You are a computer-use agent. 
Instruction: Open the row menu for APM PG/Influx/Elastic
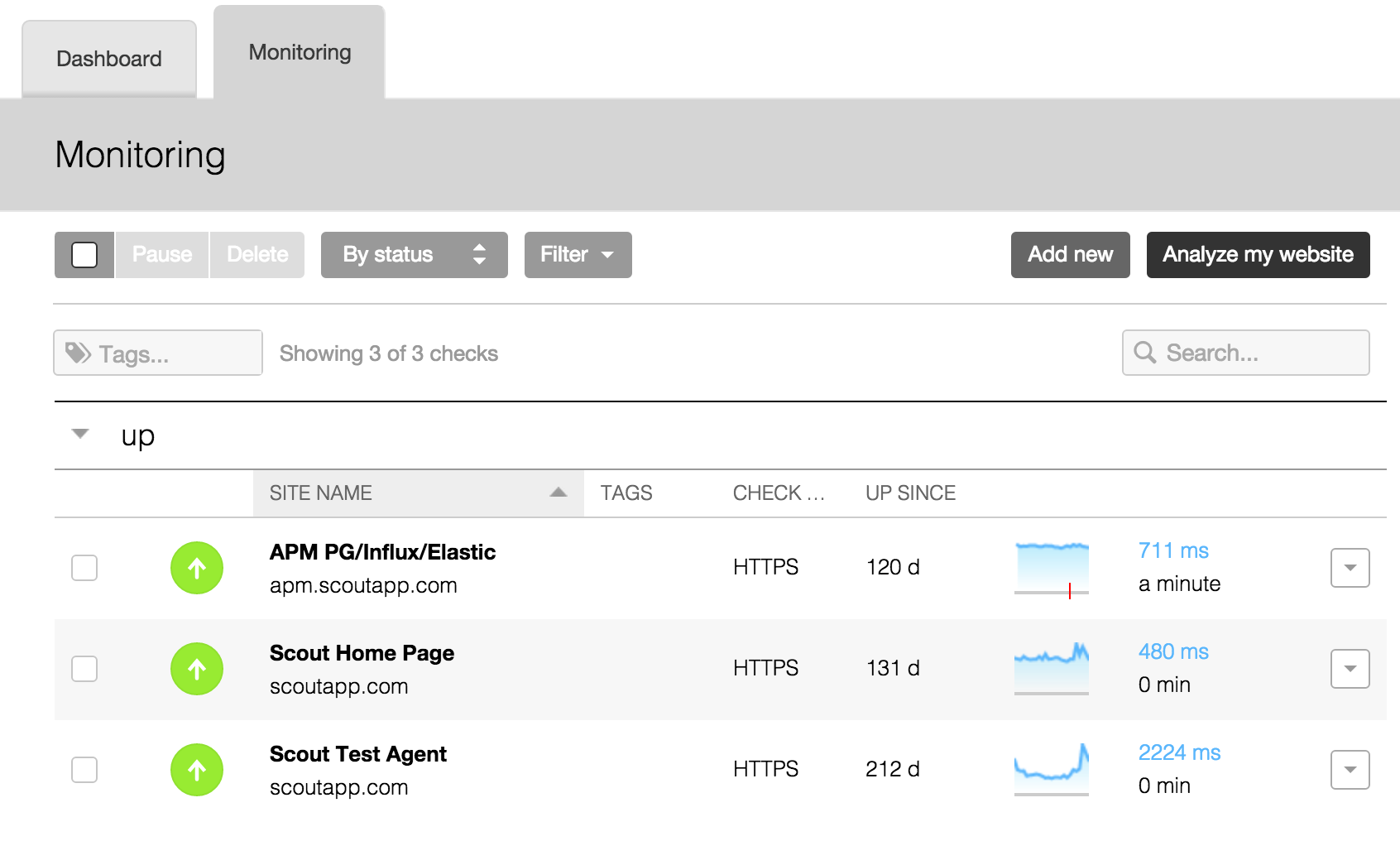click(x=1350, y=568)
